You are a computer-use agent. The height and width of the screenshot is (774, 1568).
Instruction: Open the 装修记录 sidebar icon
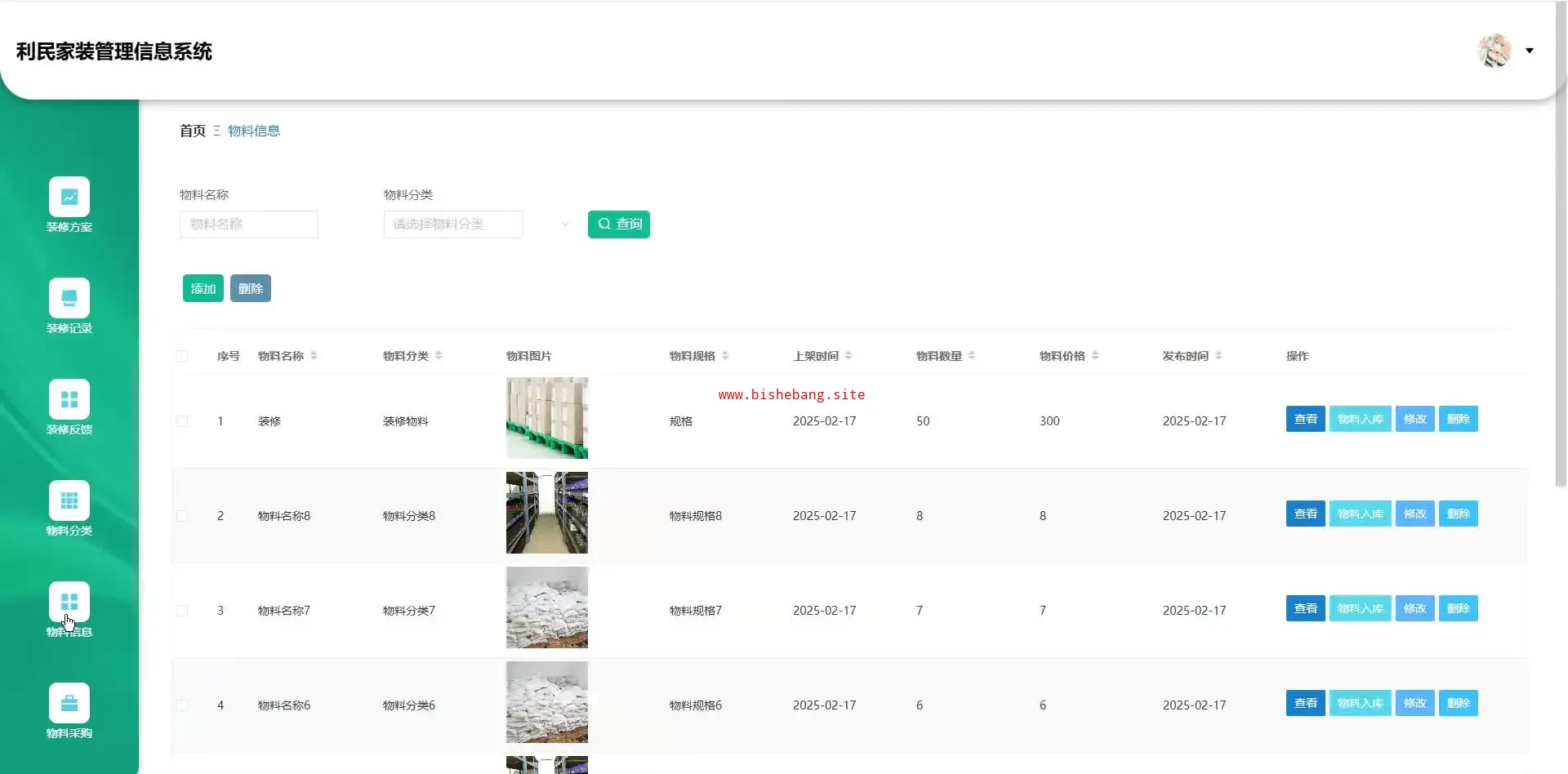[x=69, y=298]
